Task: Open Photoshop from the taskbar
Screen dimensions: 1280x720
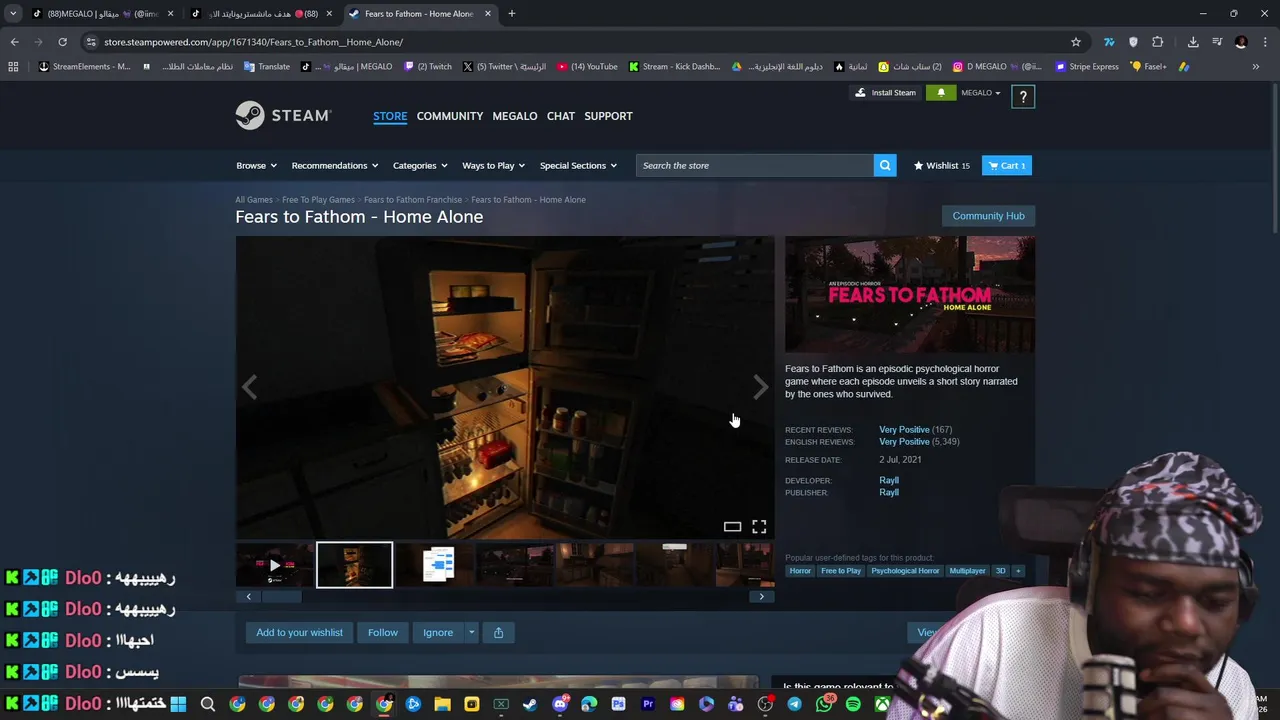Action: [618, 704]
